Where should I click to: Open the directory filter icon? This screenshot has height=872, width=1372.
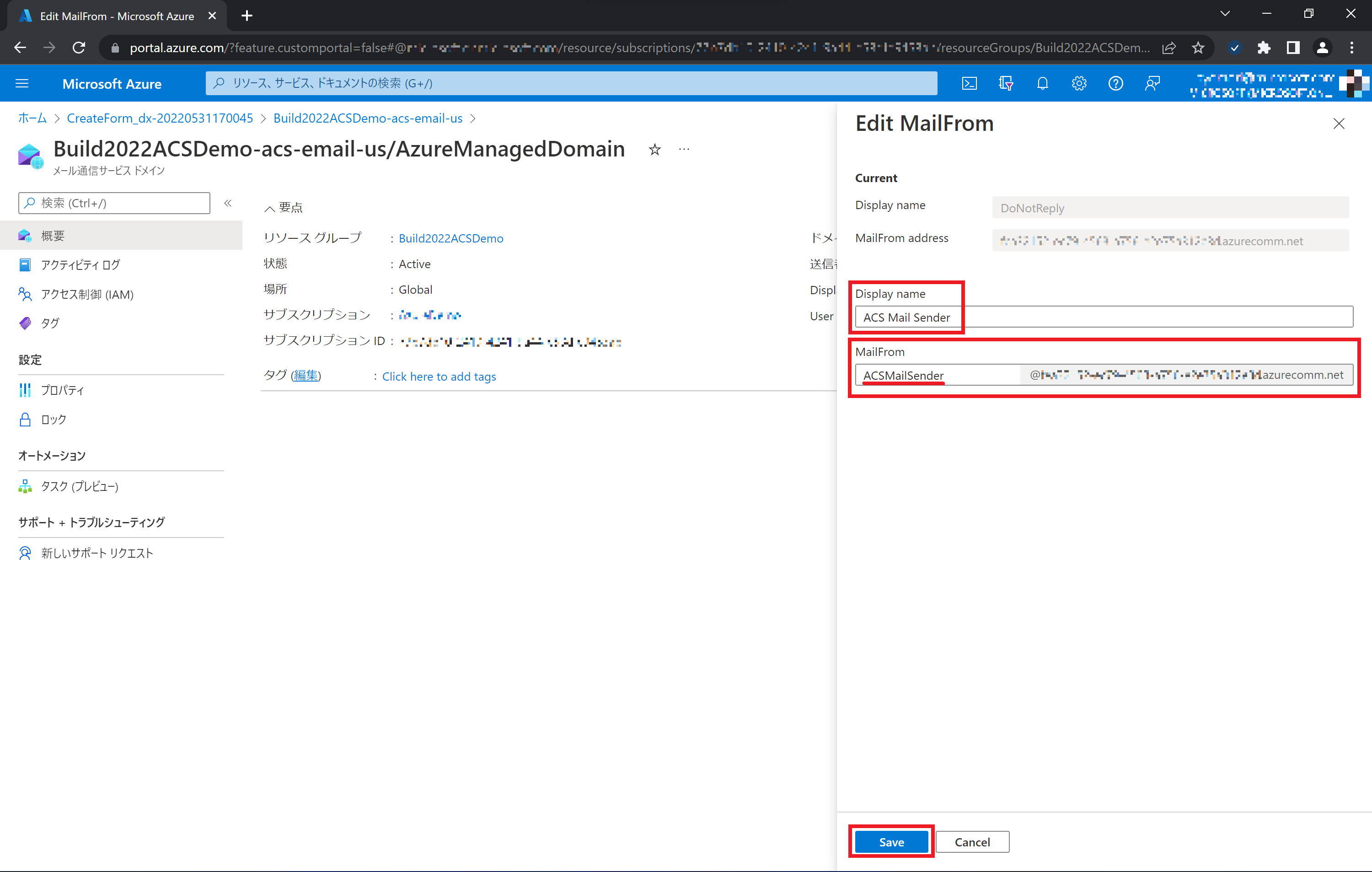(x=1006, y=83)
